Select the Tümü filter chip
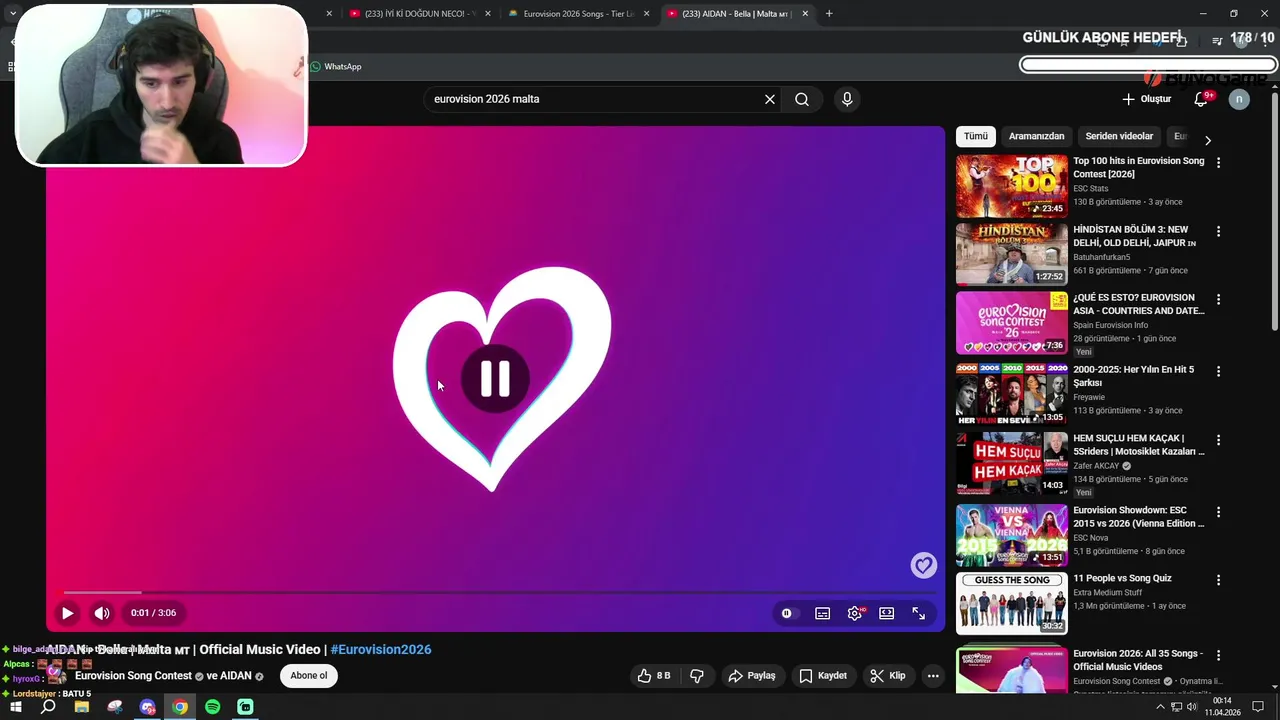This screenshot has height=720, width=1280. (x=976, y=136)
